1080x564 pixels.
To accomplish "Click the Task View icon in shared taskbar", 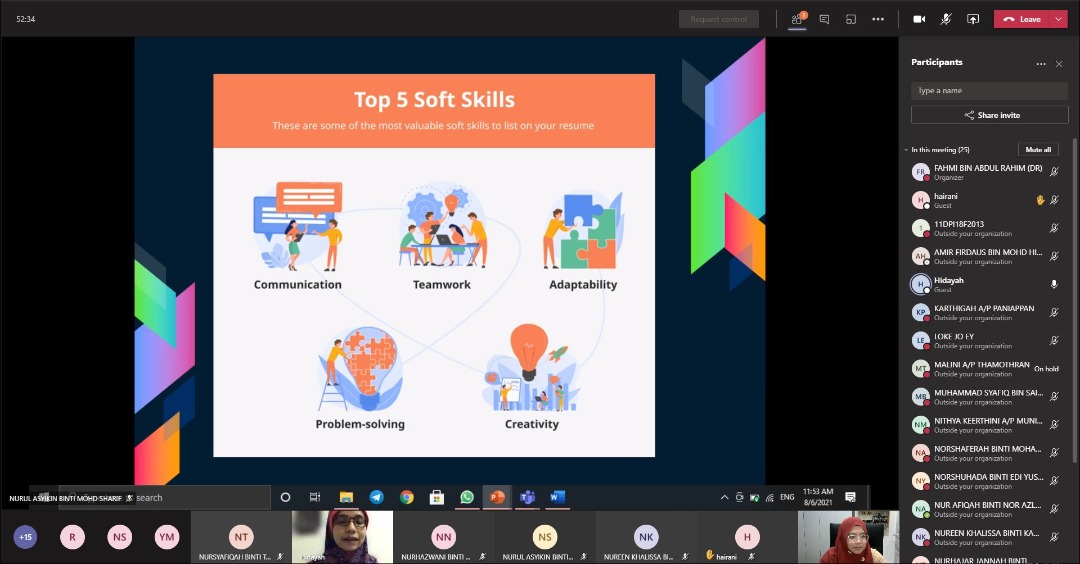I will (x=315, y=497).
